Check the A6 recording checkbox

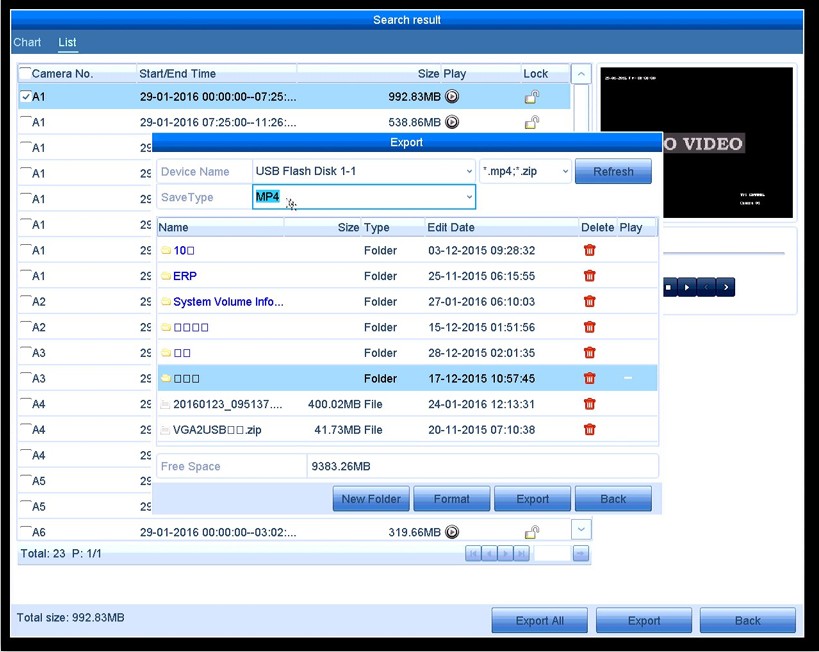pyautogui.click(x=25, y=533)
